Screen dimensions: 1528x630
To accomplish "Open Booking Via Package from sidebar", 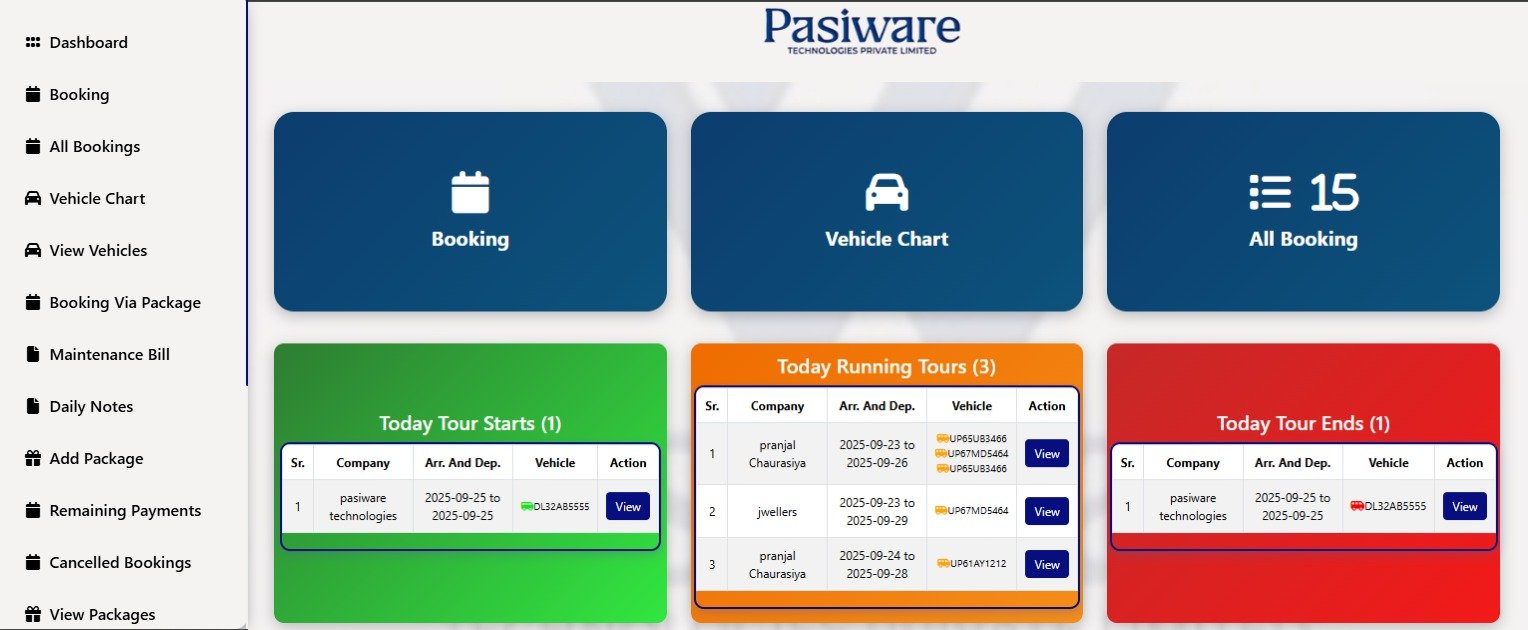I will click(x=125, y=302).
